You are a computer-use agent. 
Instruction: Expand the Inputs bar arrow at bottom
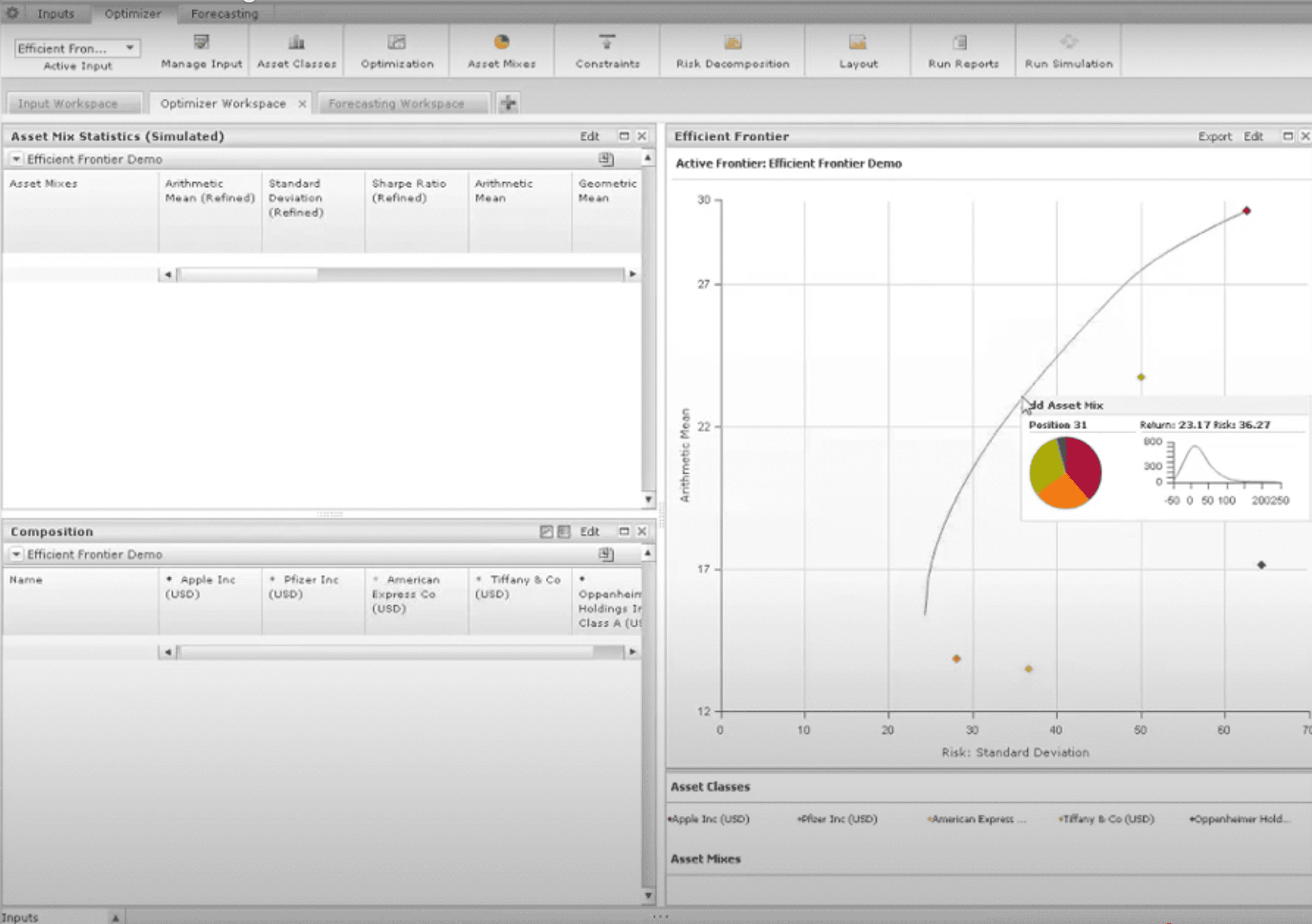pos(116,918)
